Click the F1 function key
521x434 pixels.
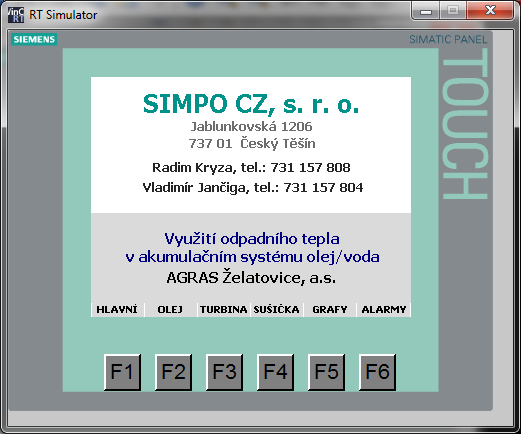click(122, 372)
